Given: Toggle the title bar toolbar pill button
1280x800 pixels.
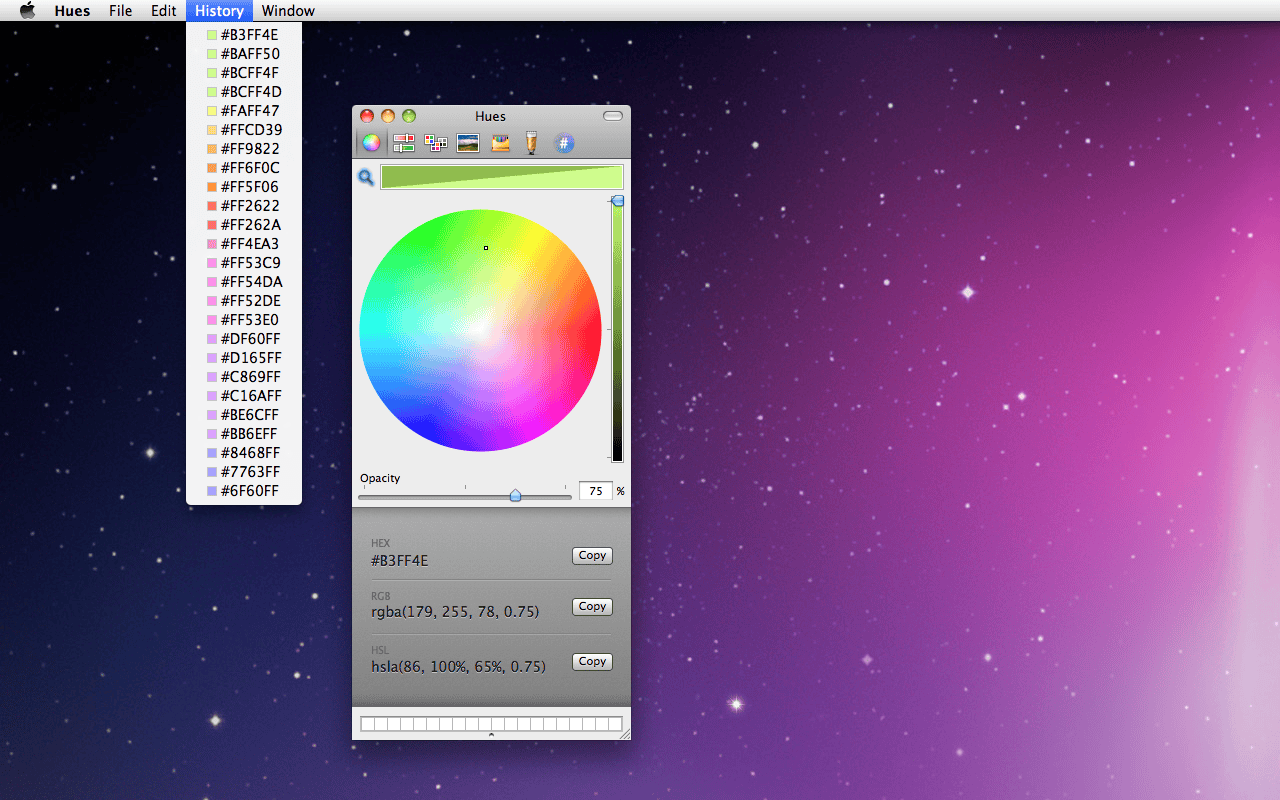Looking at the screenshot, I should click(x=611, y=115).
